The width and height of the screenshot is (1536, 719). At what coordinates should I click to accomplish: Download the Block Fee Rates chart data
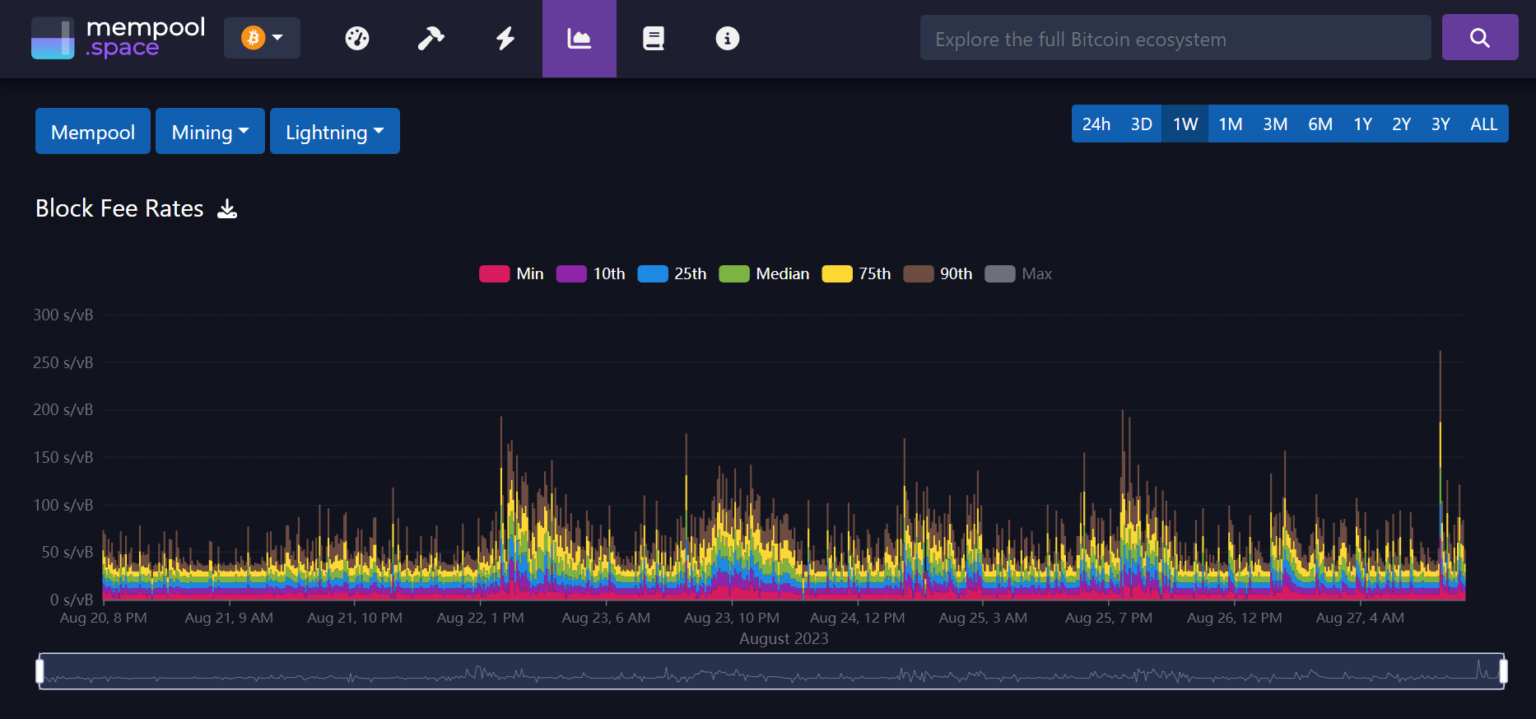(227, 210)
